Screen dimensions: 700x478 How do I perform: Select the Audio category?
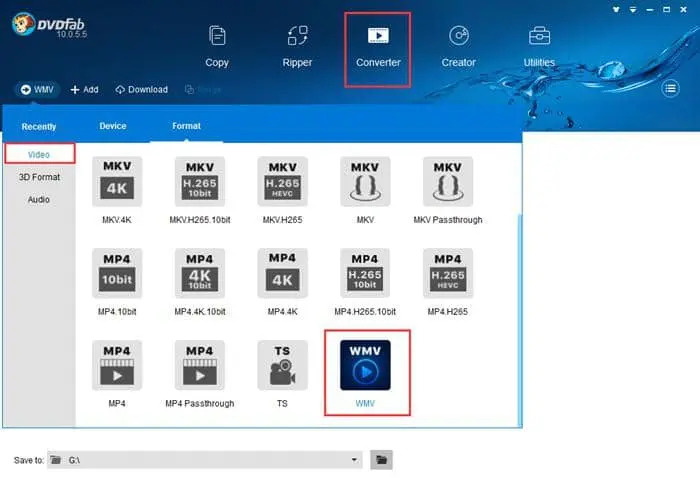(x=39, y=199)
